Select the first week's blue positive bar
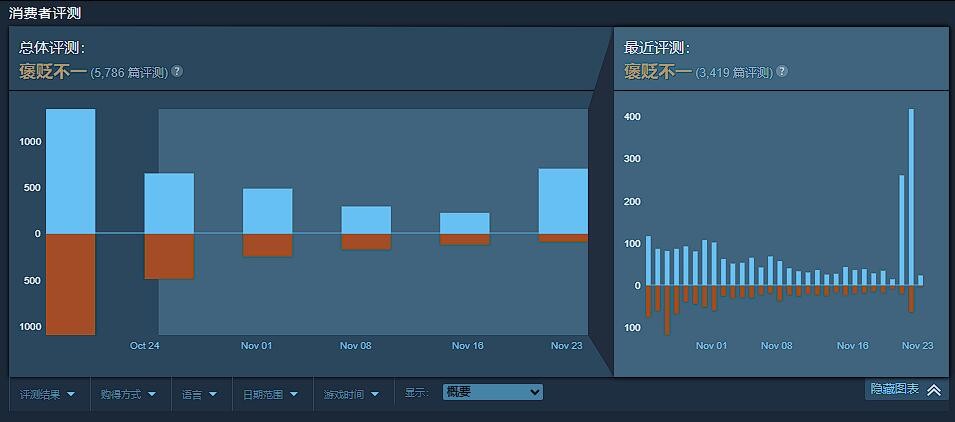Viewport: 955px width, 422px height. click(71, 171)
